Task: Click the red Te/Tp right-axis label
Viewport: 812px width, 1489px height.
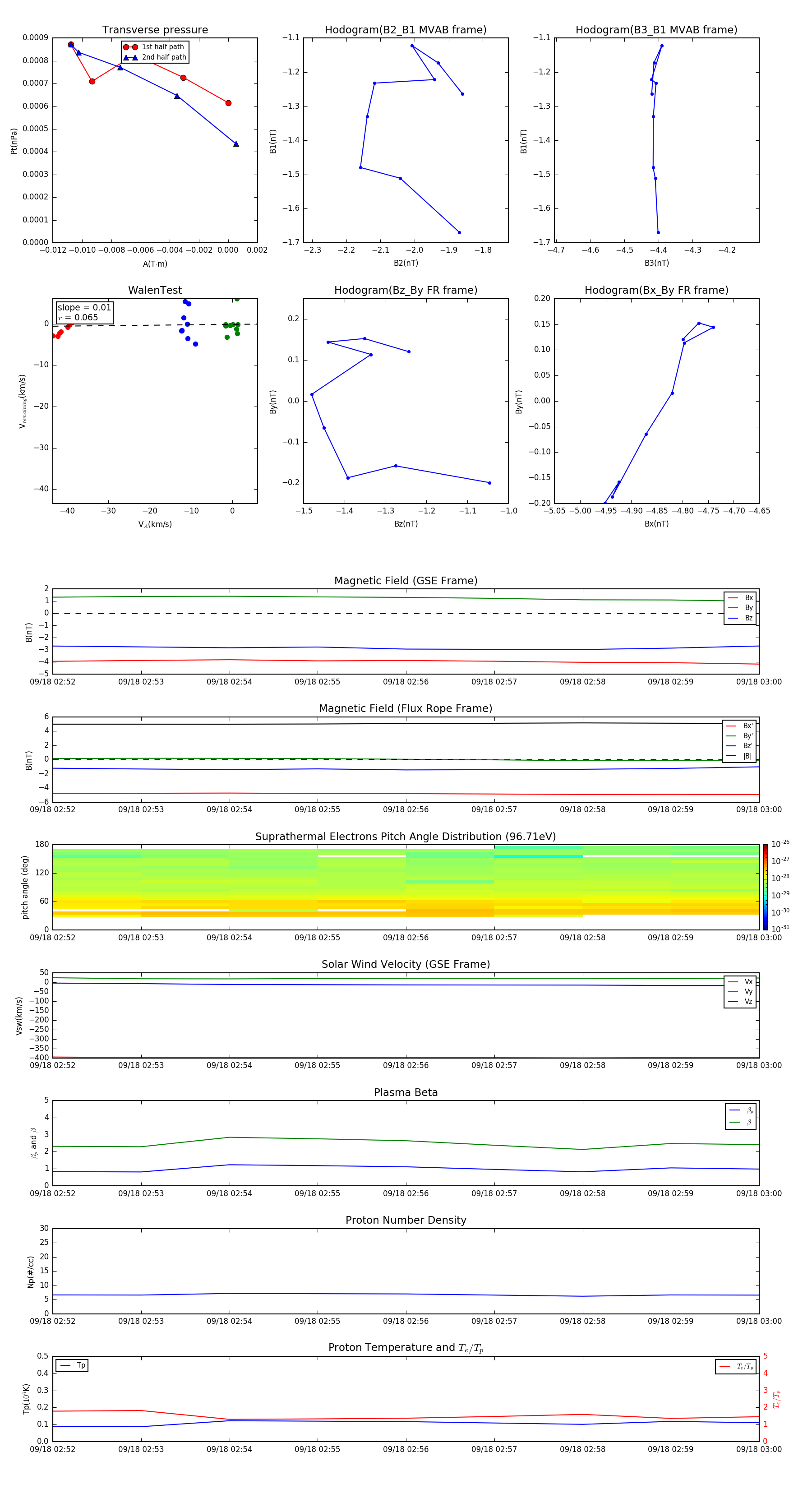Action: [777, 1399]
